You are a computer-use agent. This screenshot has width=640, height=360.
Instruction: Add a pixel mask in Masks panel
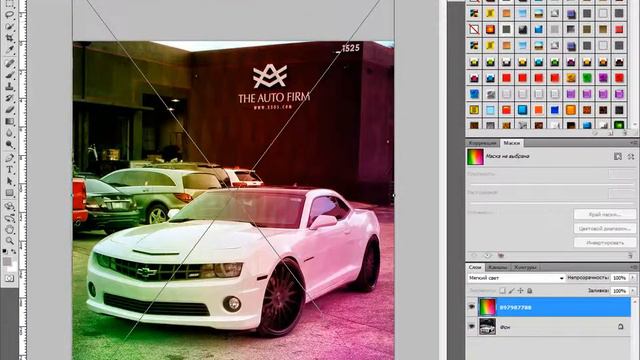pyautogui.click(x=618, y=156)
